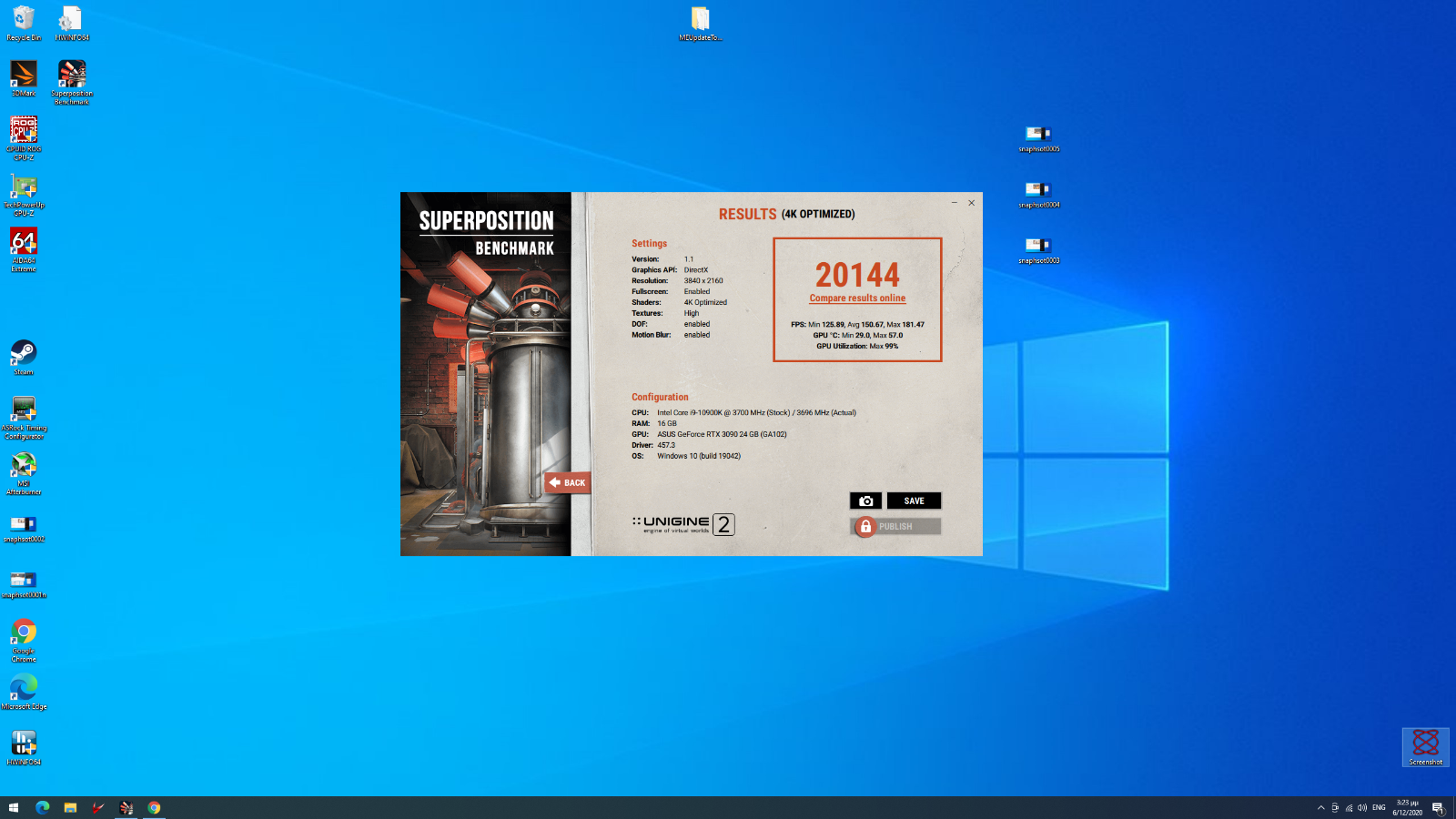
Task: Click the Superposition Benchmark taskbar icon
Action: point(126,807)
